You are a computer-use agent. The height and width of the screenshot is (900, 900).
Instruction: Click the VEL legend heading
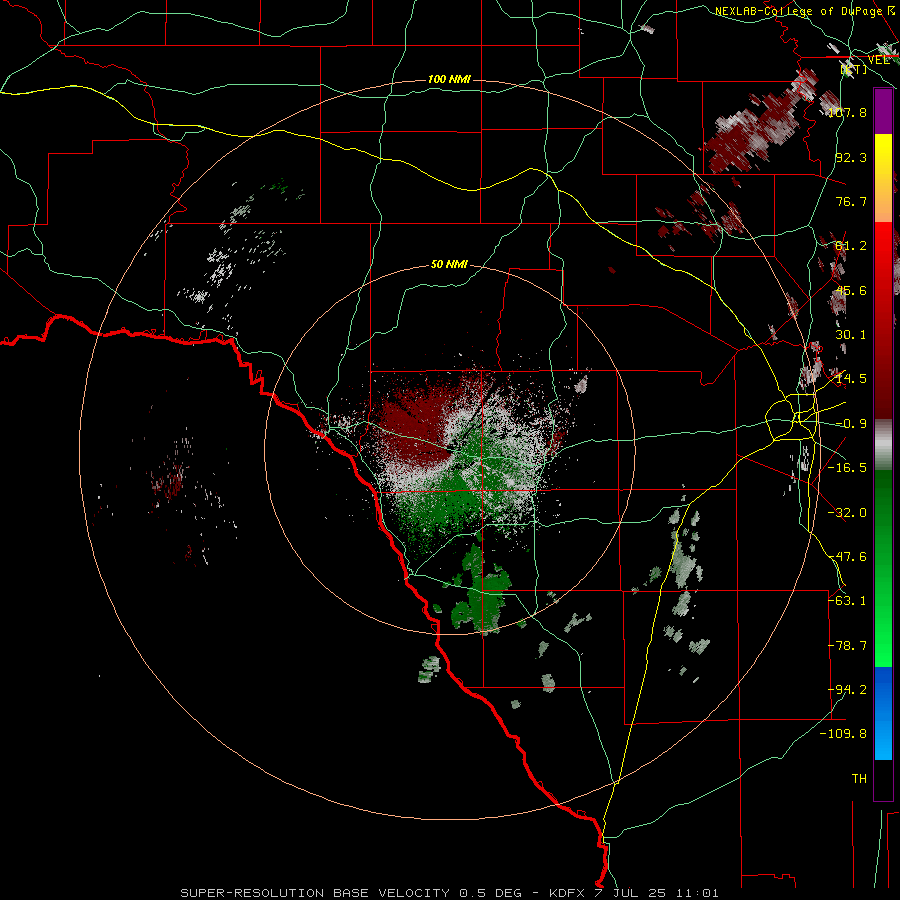click(878, 60)
